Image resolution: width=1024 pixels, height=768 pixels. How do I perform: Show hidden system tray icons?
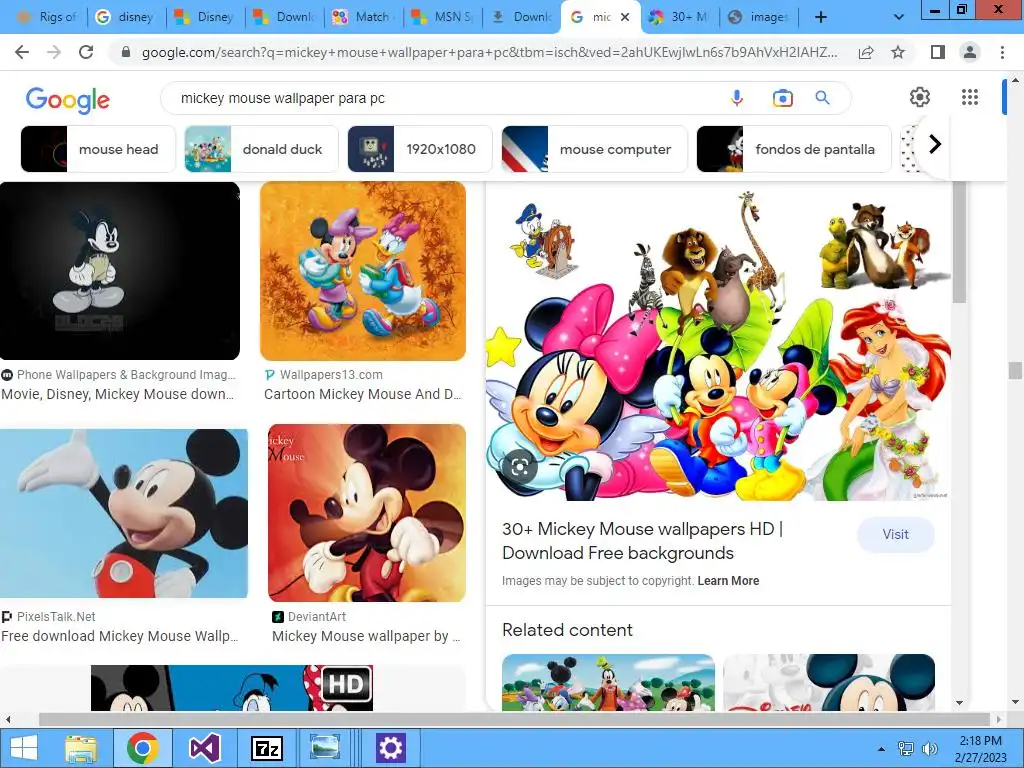pyautogui.click(x=881, y=749)
